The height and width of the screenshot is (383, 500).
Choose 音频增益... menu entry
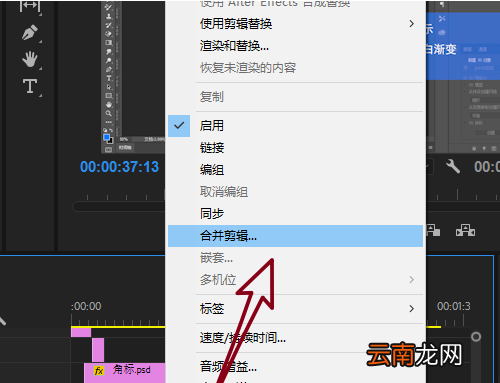tap(295, 367)
